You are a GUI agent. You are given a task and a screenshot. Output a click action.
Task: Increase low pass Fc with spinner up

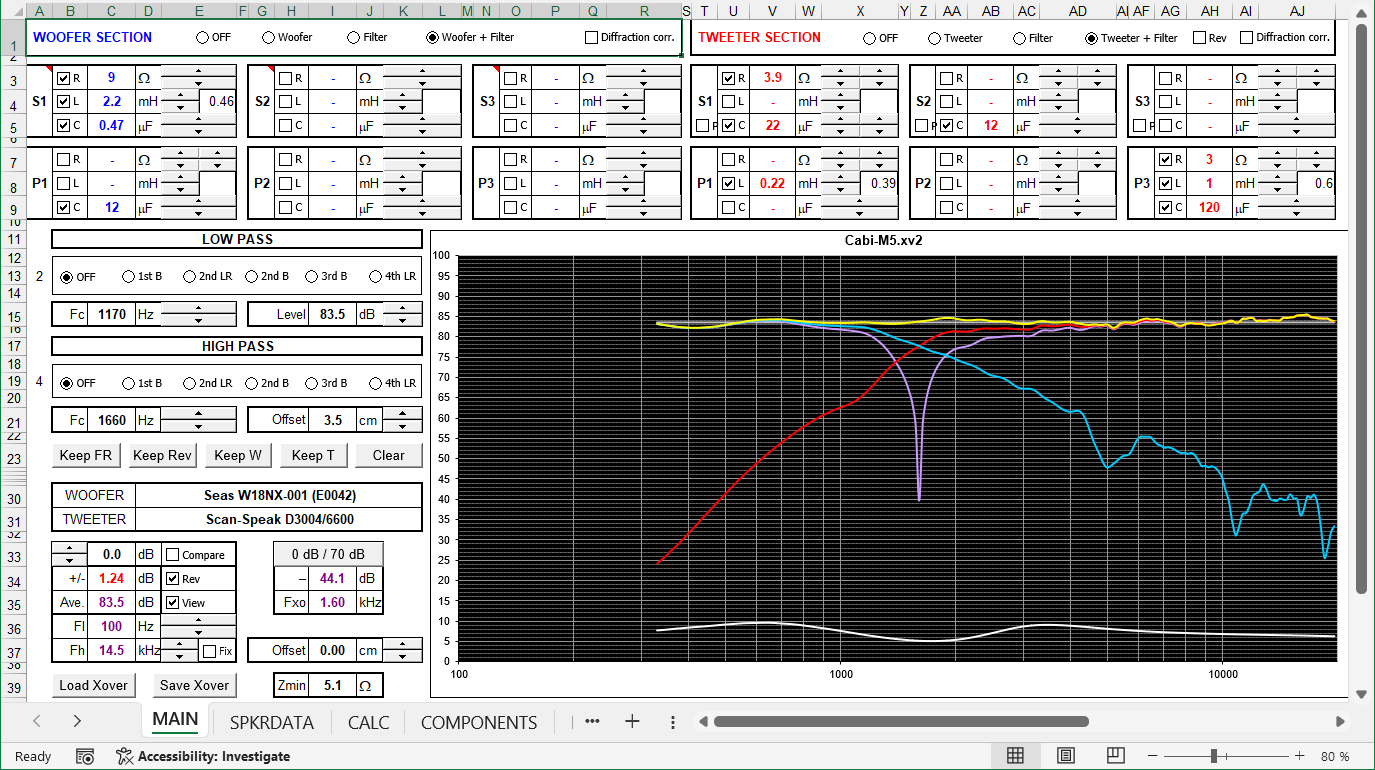199,308
